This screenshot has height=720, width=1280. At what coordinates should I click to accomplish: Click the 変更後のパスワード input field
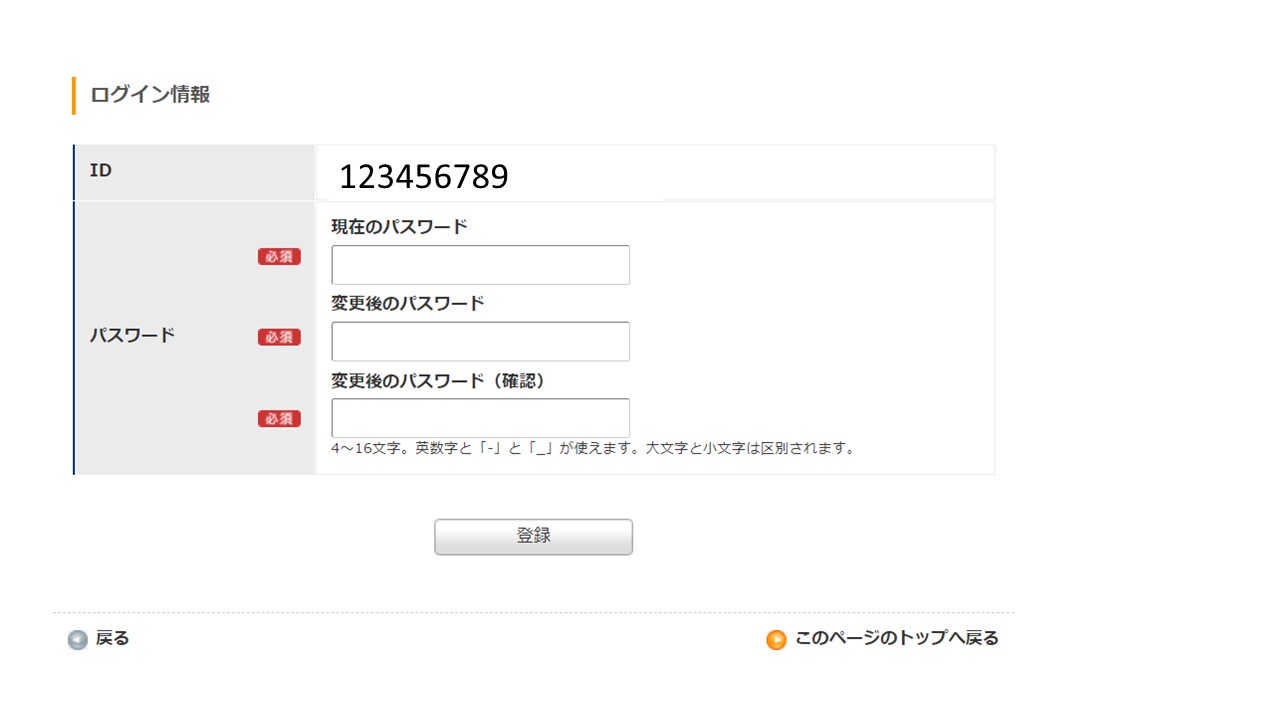[480, 341]
